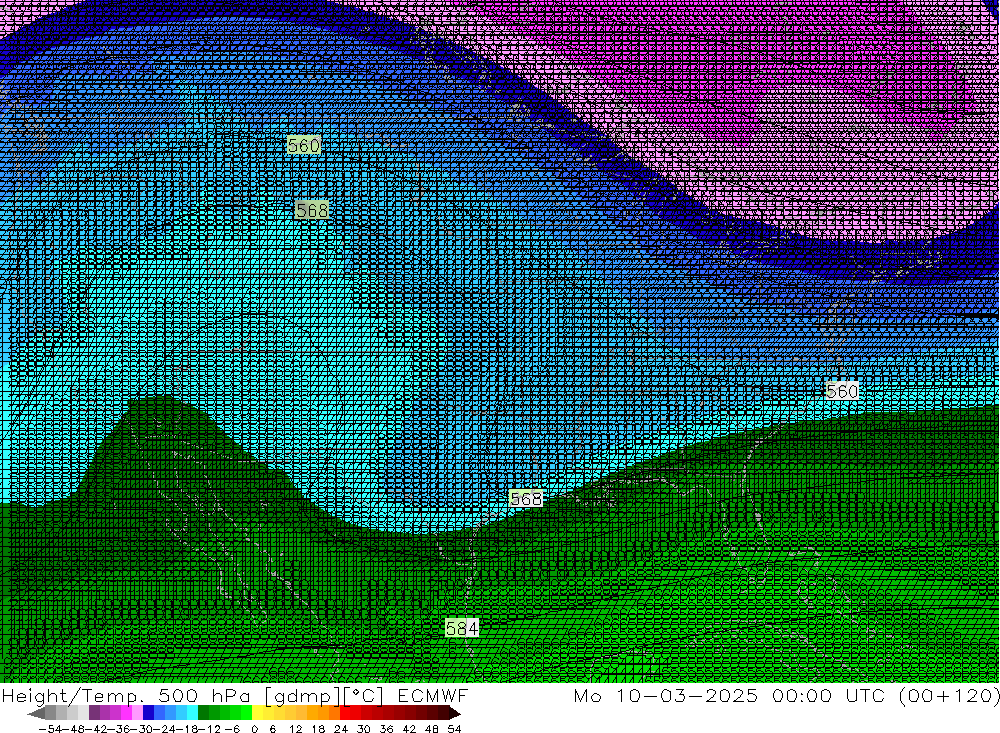Click the '30' legend value

[364, 729]
